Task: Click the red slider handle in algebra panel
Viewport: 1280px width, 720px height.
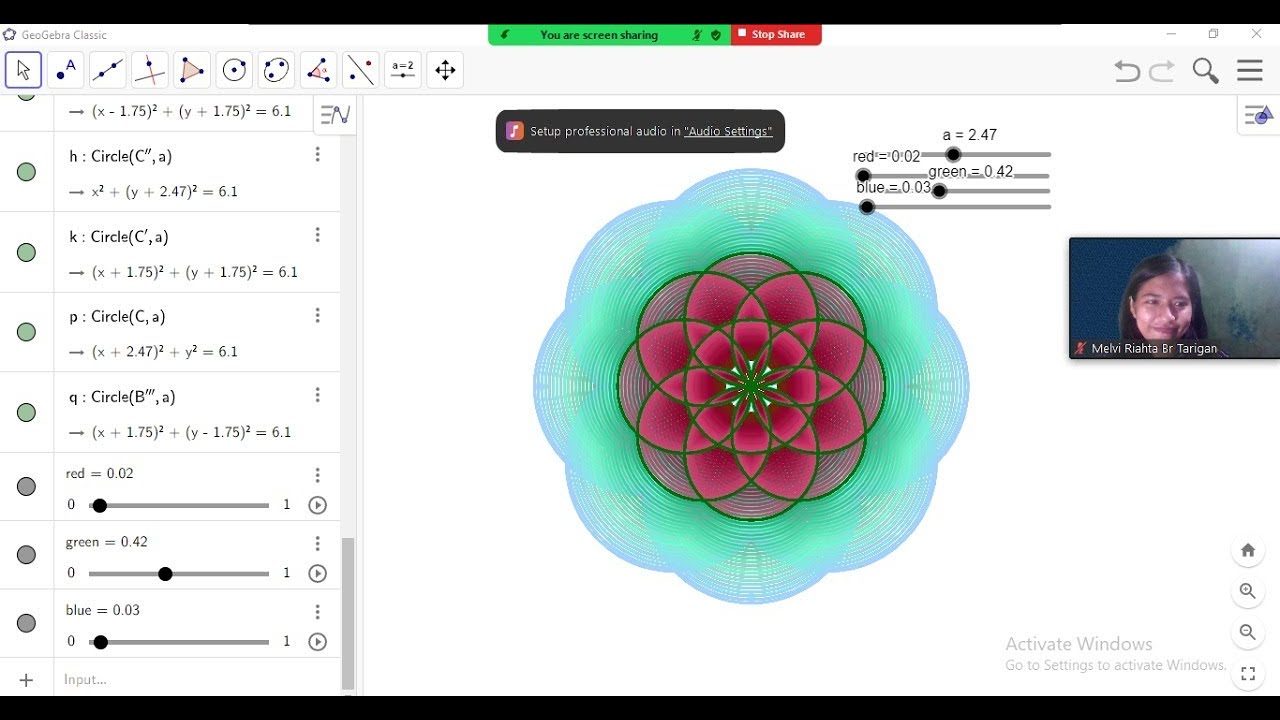Action: 99,505
